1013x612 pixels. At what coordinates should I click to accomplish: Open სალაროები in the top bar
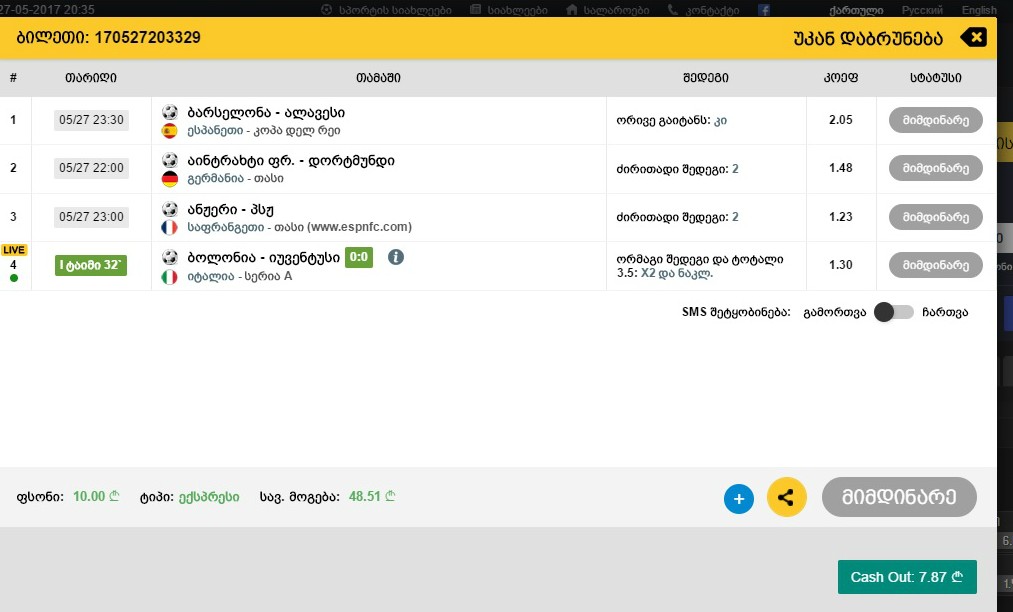click(x=608, y=10)
